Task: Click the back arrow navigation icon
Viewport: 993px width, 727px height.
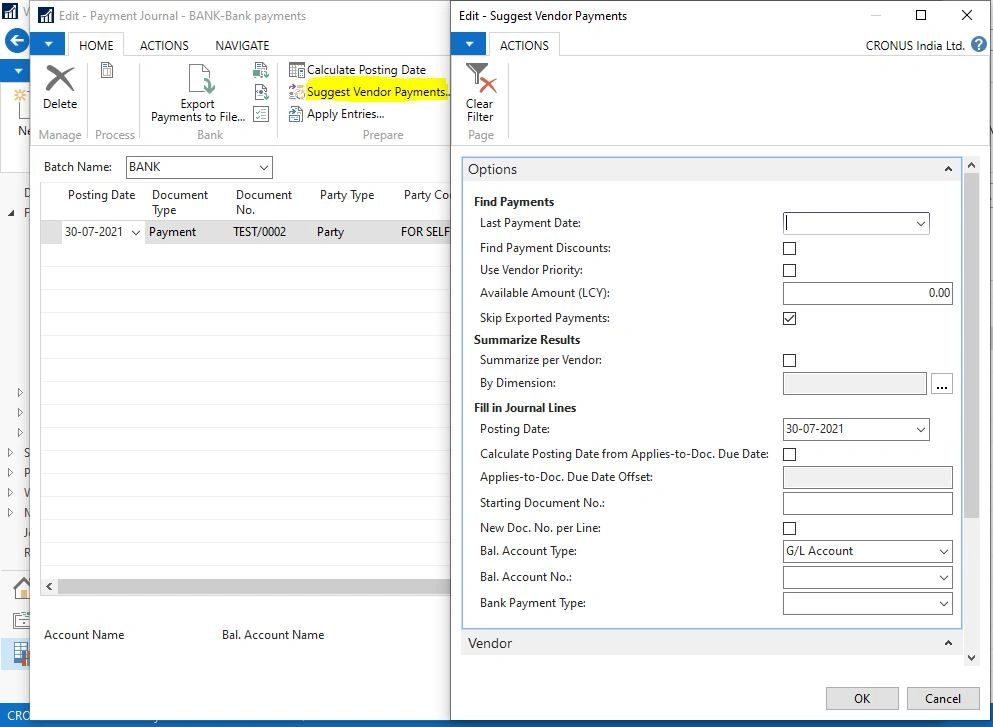Action: click(x=16, y=41)
